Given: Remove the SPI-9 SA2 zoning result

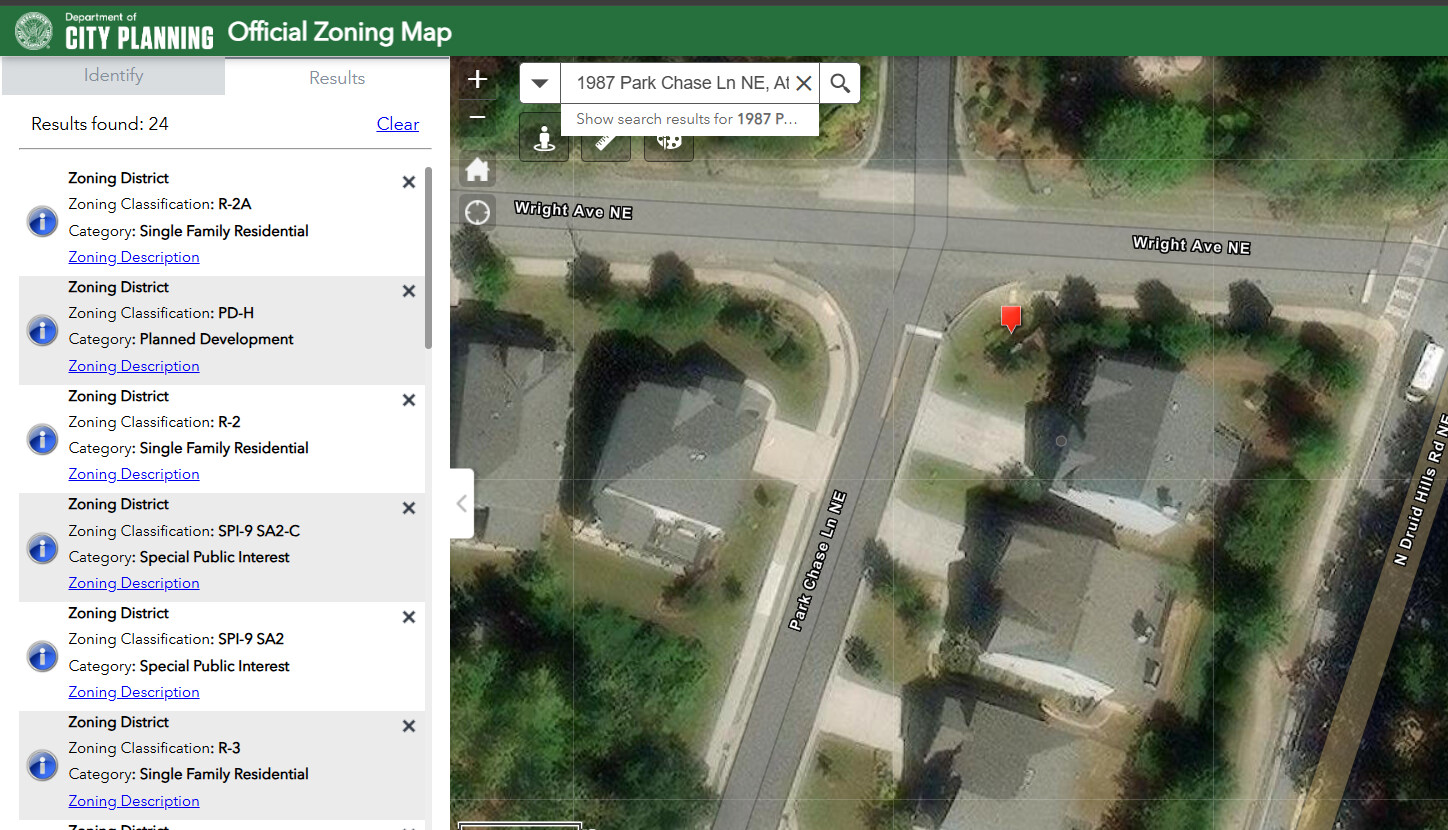Looking at the screenshot, I should (x=408, y=617).
